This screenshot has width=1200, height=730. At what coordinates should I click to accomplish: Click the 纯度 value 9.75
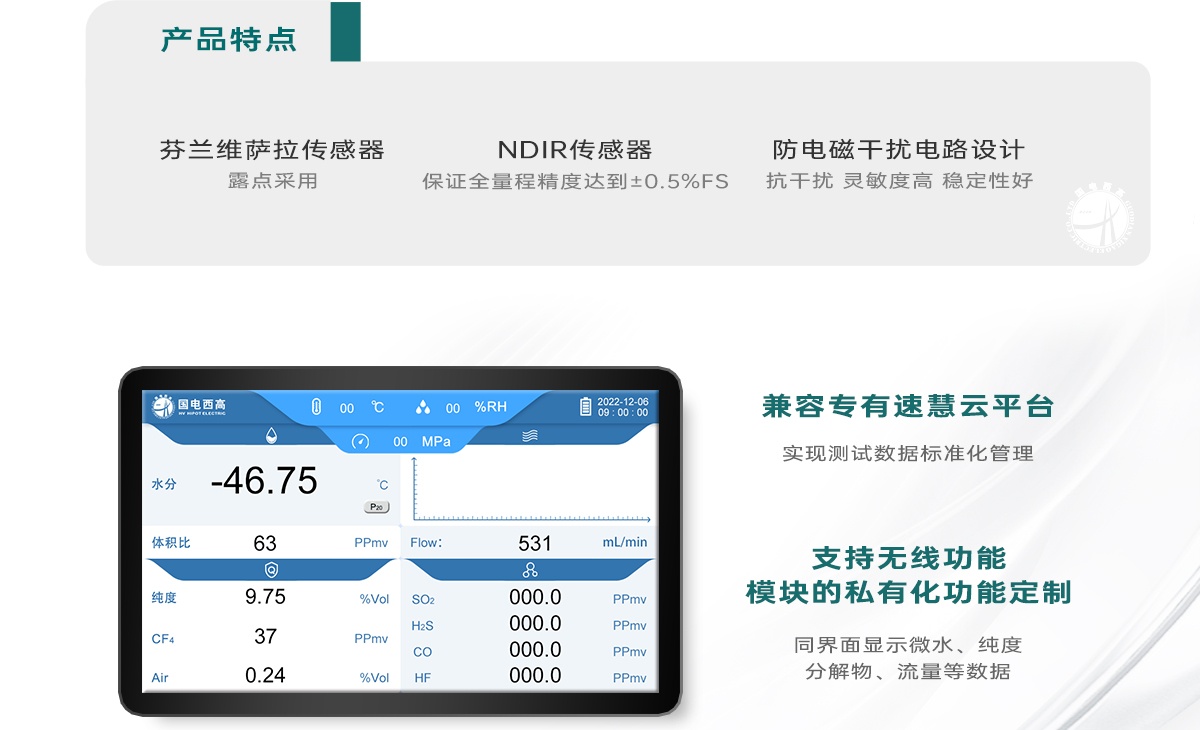(x=265, y=597)
